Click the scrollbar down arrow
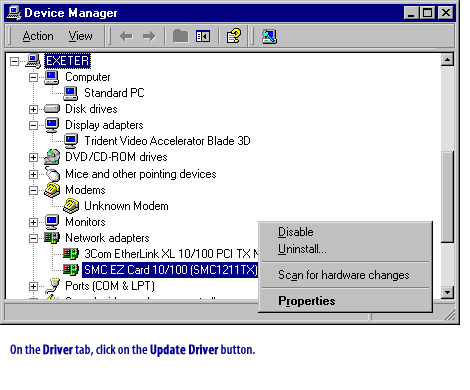 pyautogui.click(x=447, y=292)
